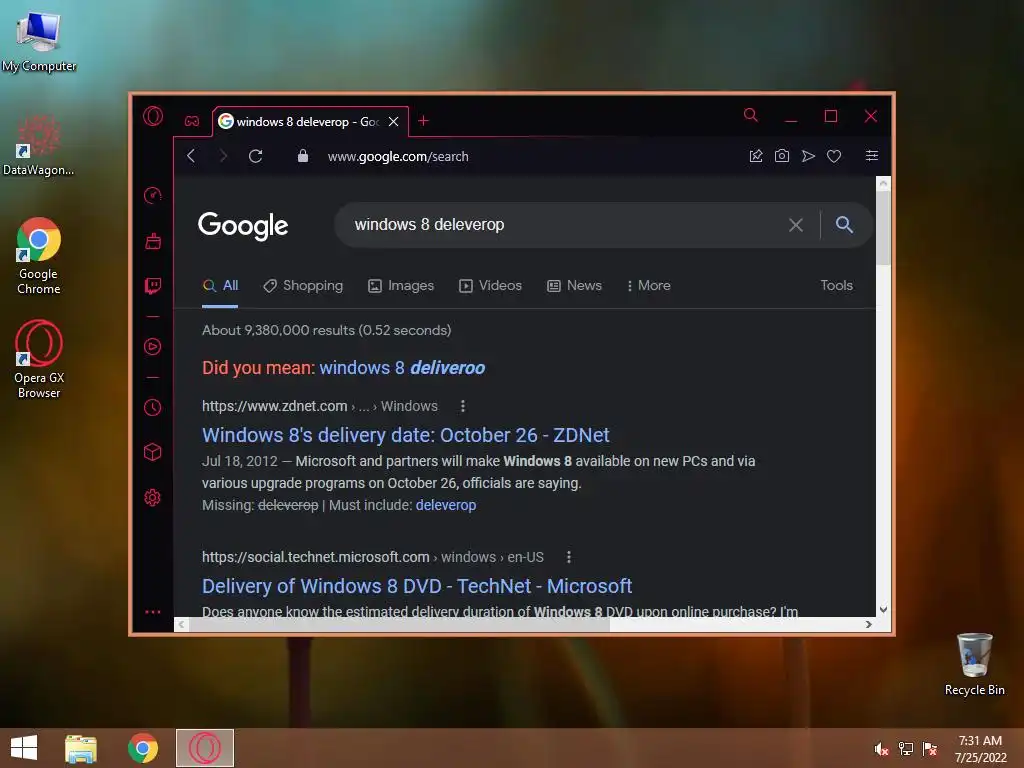Open History clock icon in sidebar

coord(153,408)
